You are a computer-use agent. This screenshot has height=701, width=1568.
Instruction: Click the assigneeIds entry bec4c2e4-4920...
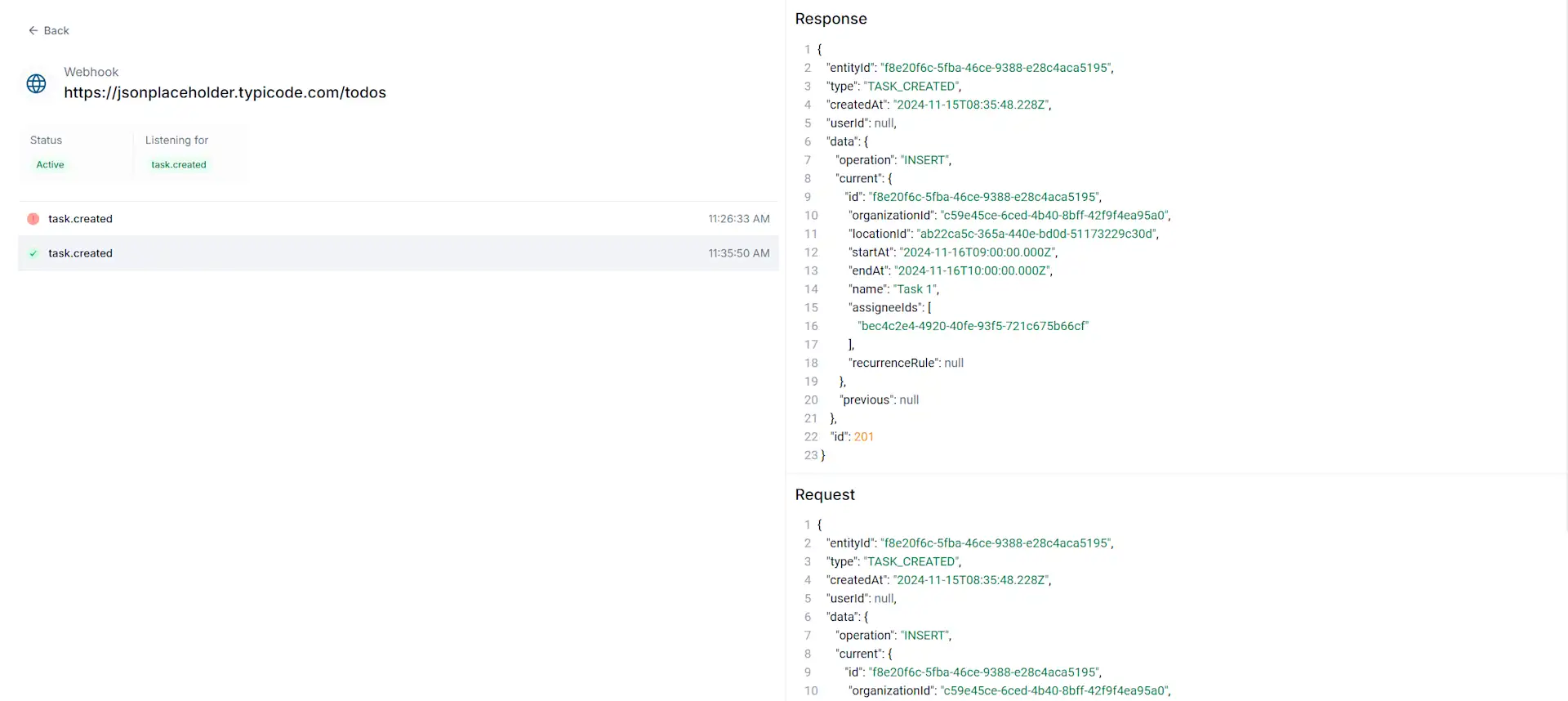coord(973,326)
